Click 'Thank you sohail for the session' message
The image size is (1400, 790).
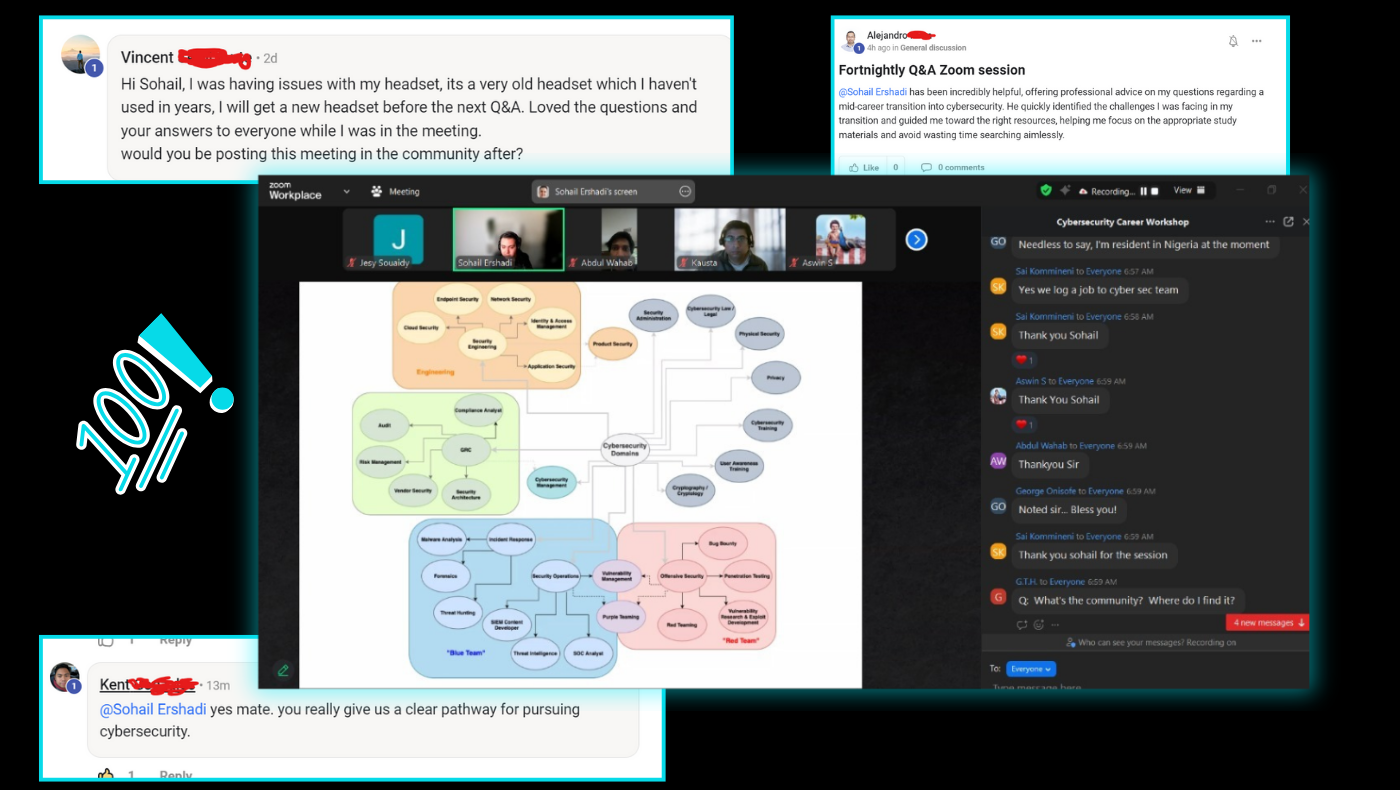[x=1093, y=555]
